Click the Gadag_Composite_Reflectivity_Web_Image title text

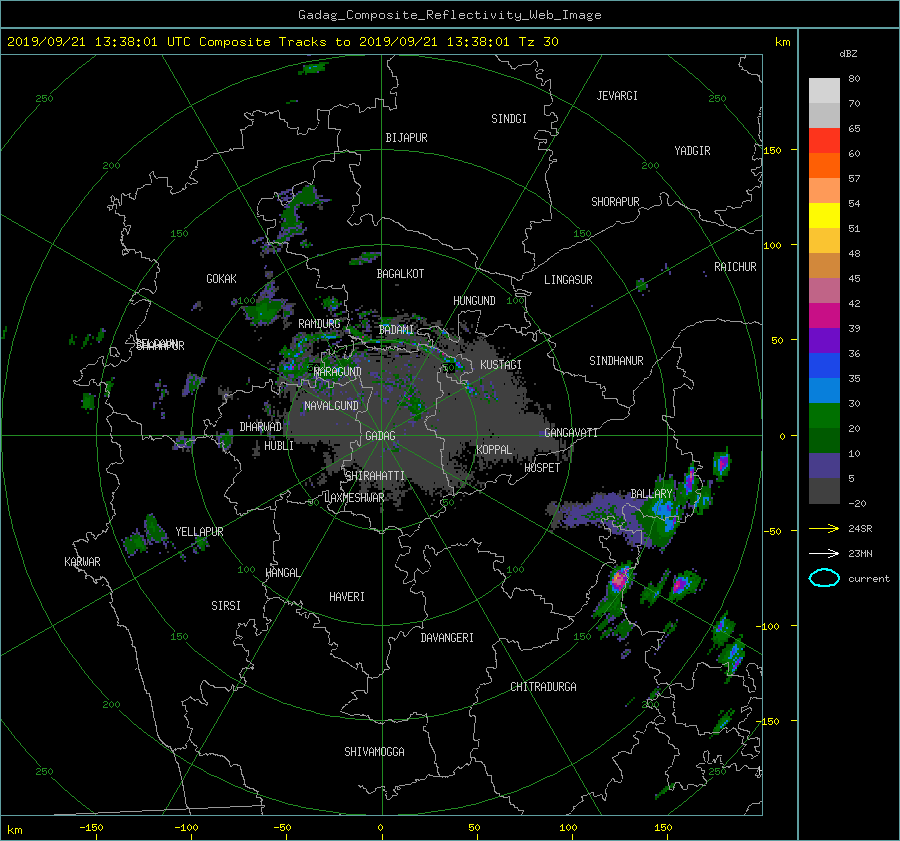(449, 15)
